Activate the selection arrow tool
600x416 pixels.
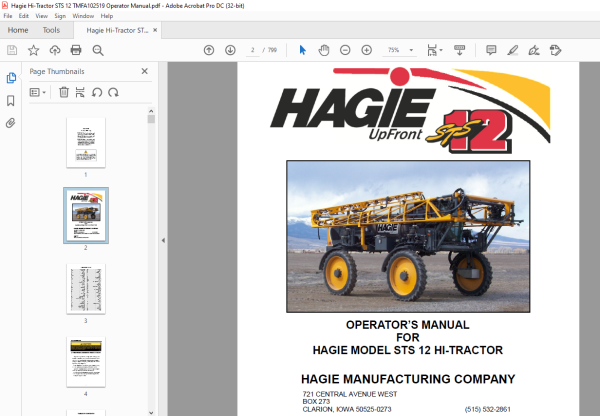coord(303,50)
